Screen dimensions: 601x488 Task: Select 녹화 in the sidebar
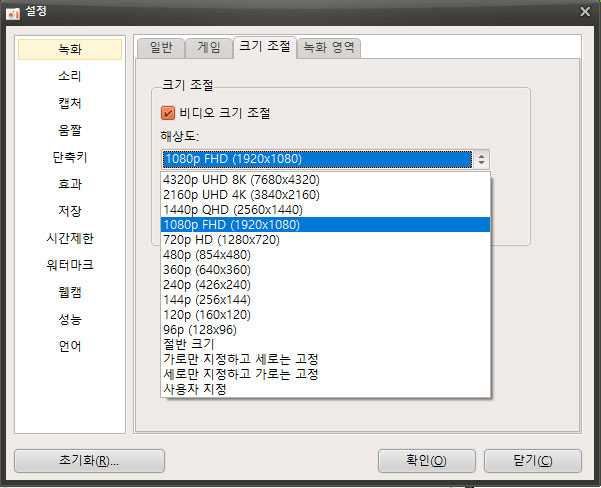click(x=70, y=49)
